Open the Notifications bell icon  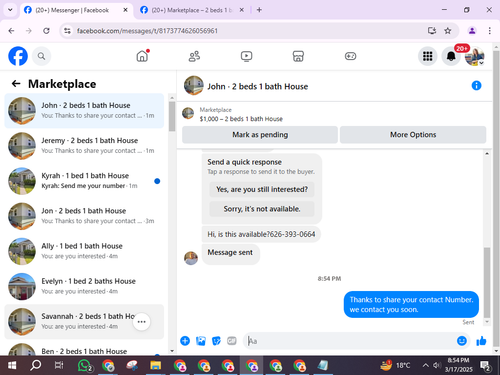click(x=451, y=56)
